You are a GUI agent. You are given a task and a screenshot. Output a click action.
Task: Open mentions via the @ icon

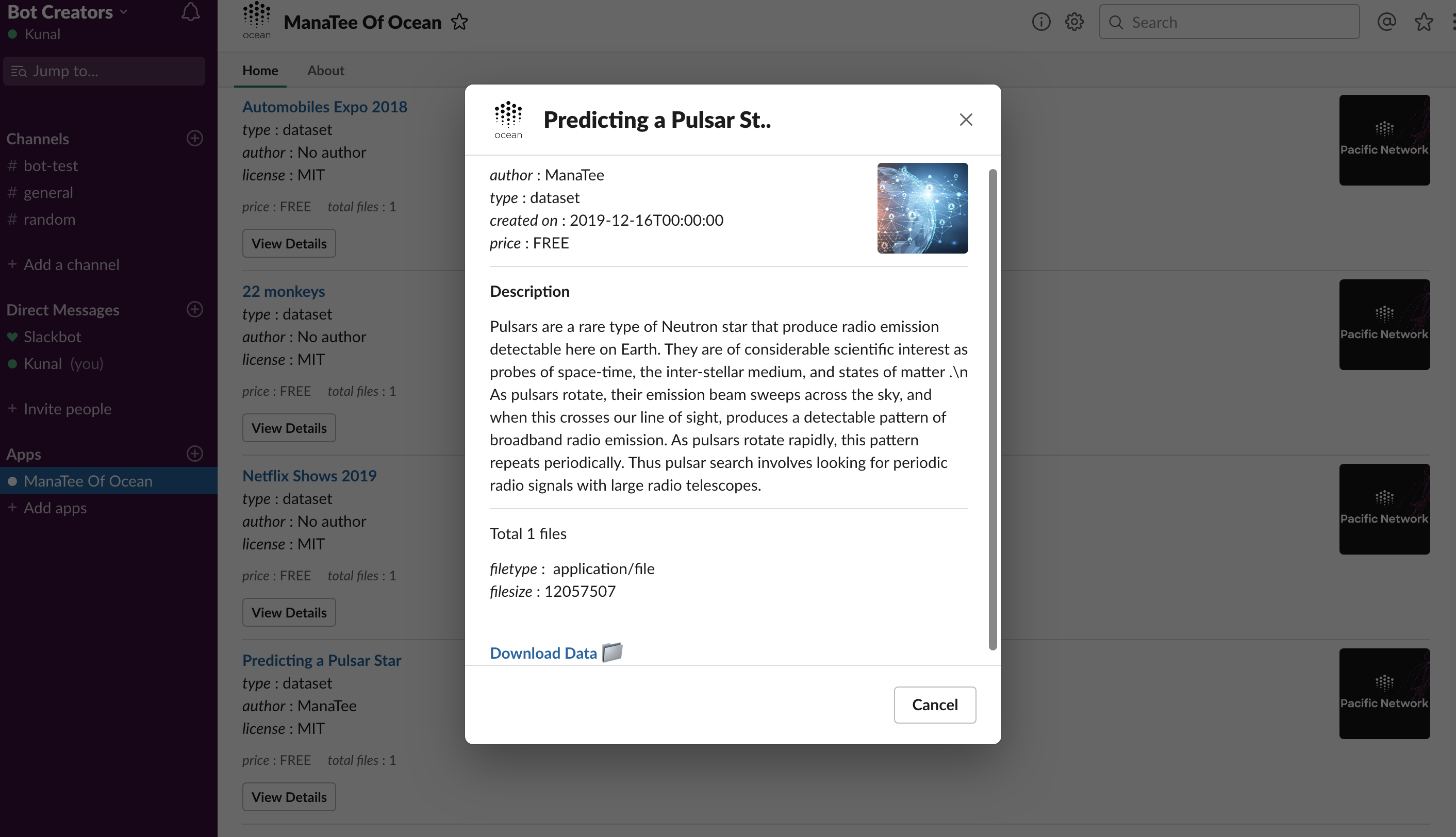[x=1386, y=22]
